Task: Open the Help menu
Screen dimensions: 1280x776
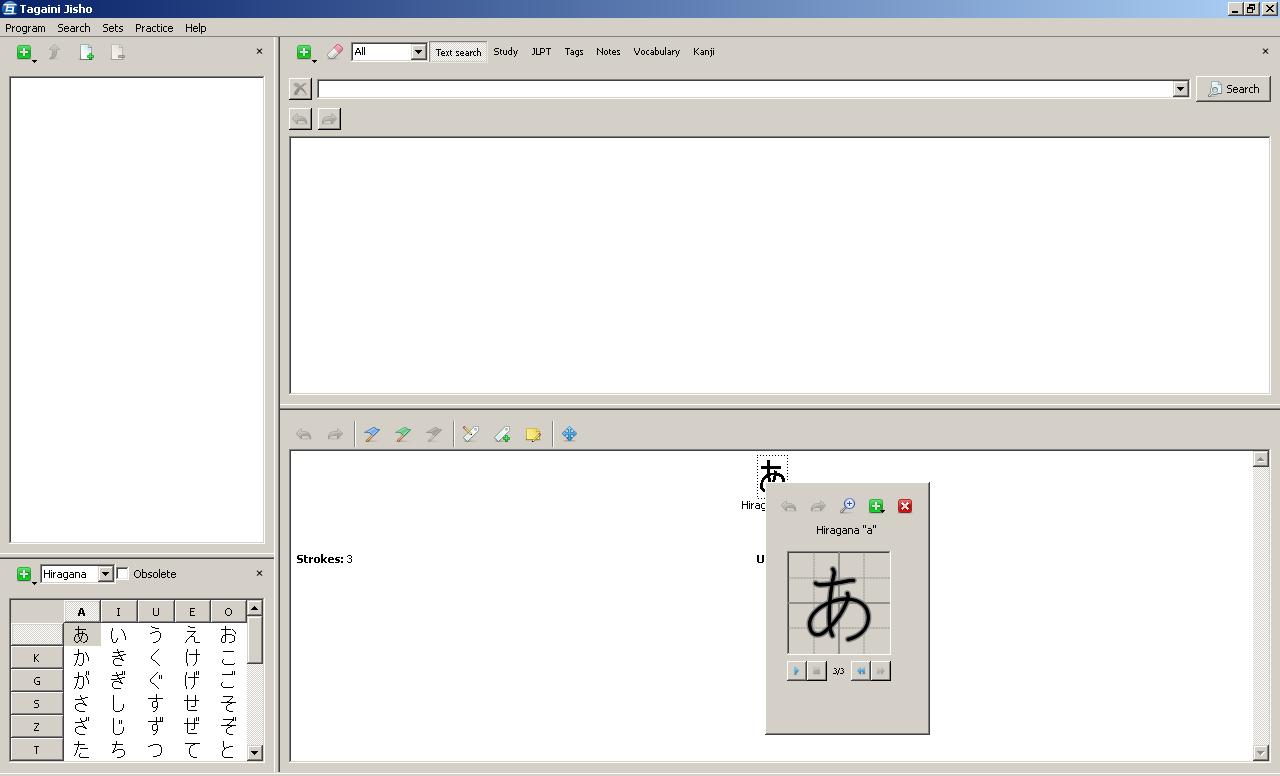Action: [195, 28]
